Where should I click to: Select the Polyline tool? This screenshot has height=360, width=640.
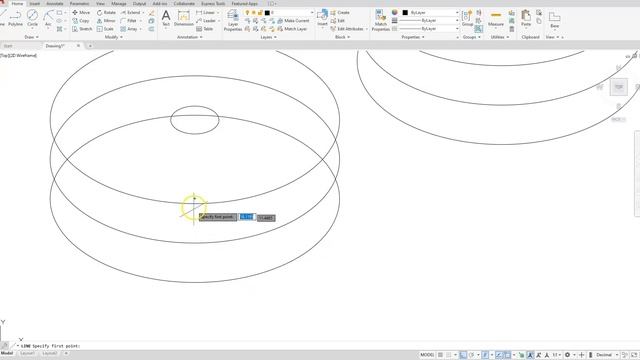coord(15,18)
